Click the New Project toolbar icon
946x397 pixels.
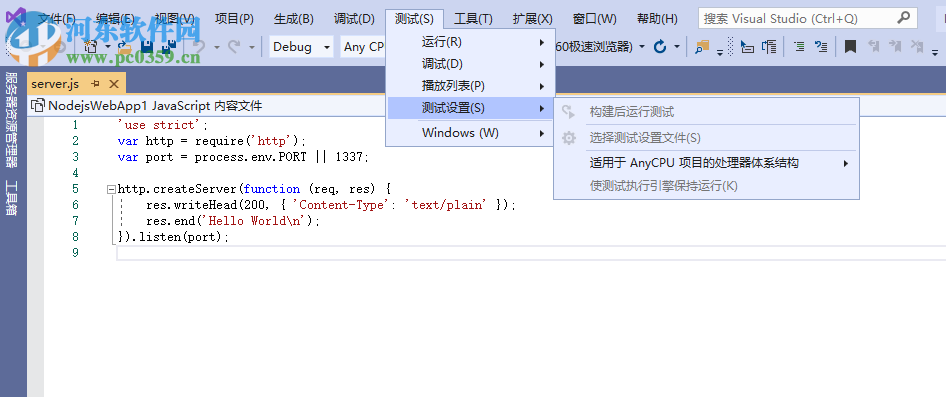[x=90, y=46]
